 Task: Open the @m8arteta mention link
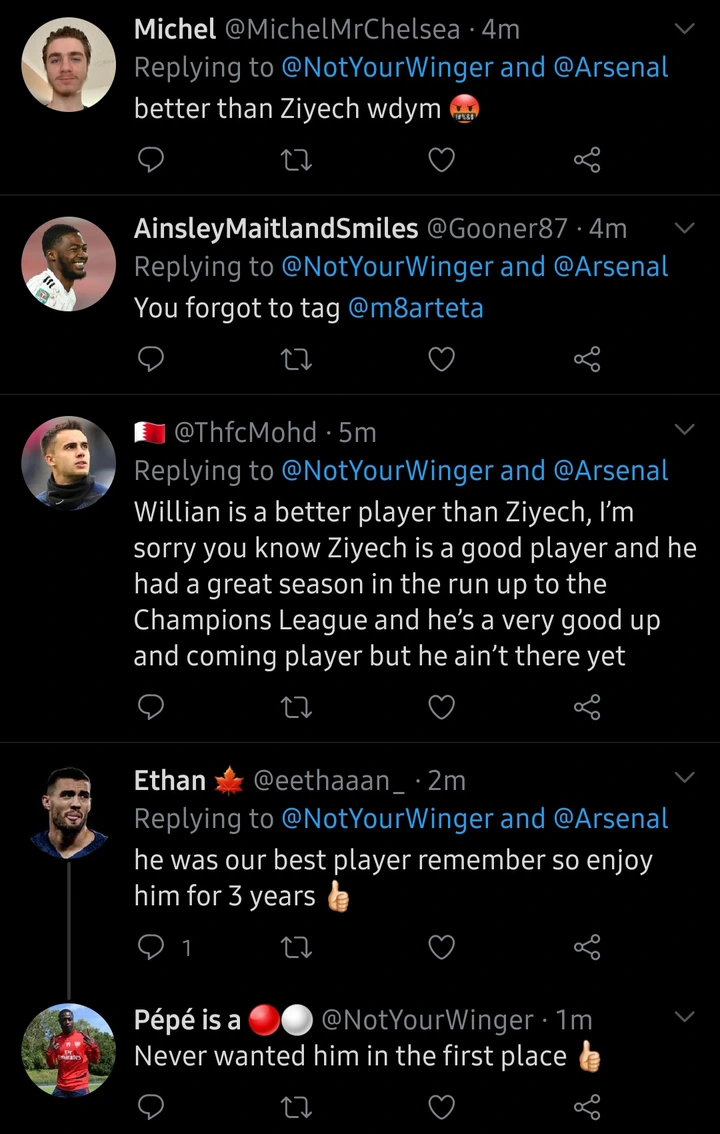(415, 309)
